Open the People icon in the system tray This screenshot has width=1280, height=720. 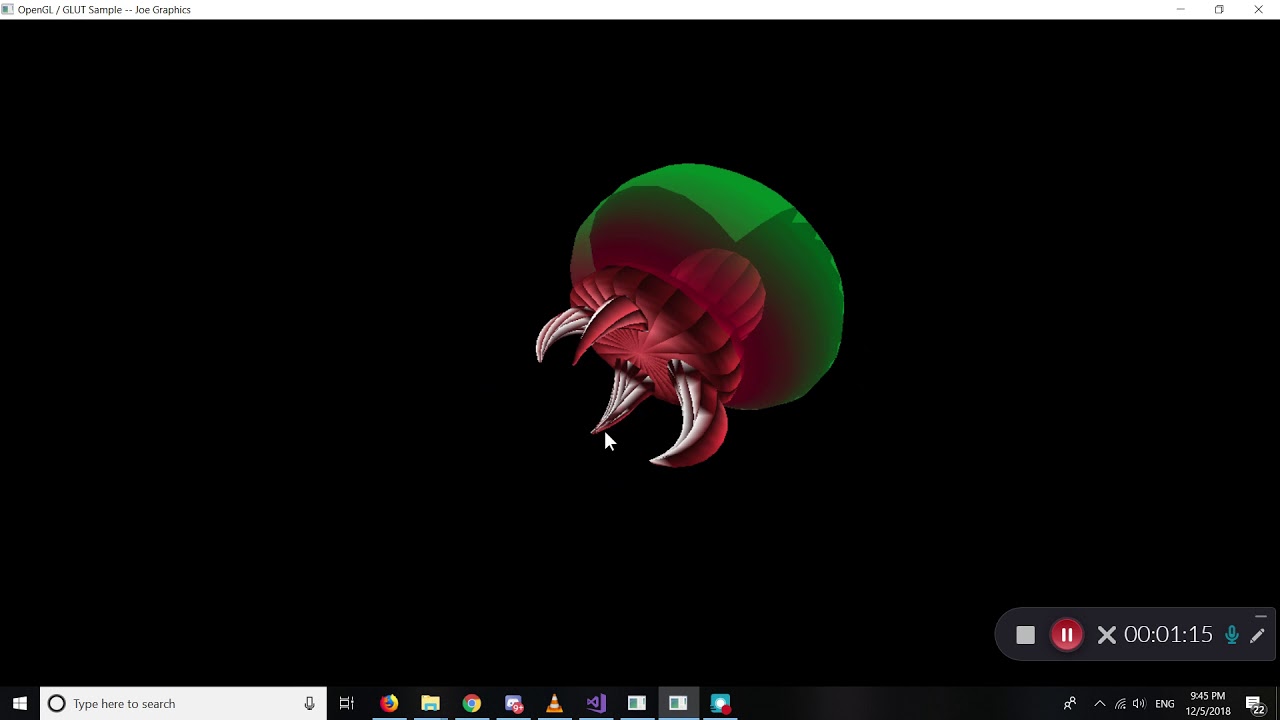(x=1070, y=703)
